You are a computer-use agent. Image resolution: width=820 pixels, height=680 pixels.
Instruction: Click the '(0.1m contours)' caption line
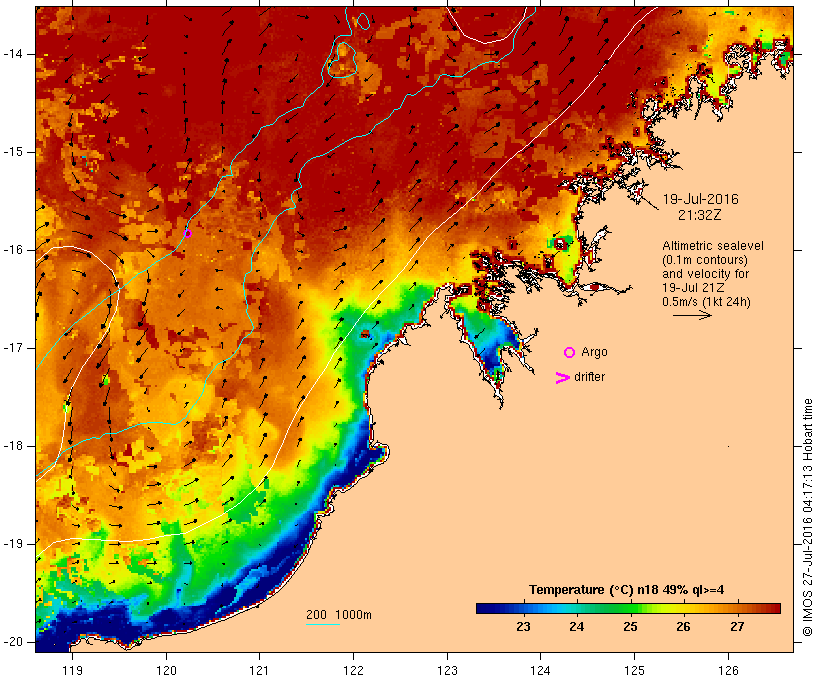(704, 260)
